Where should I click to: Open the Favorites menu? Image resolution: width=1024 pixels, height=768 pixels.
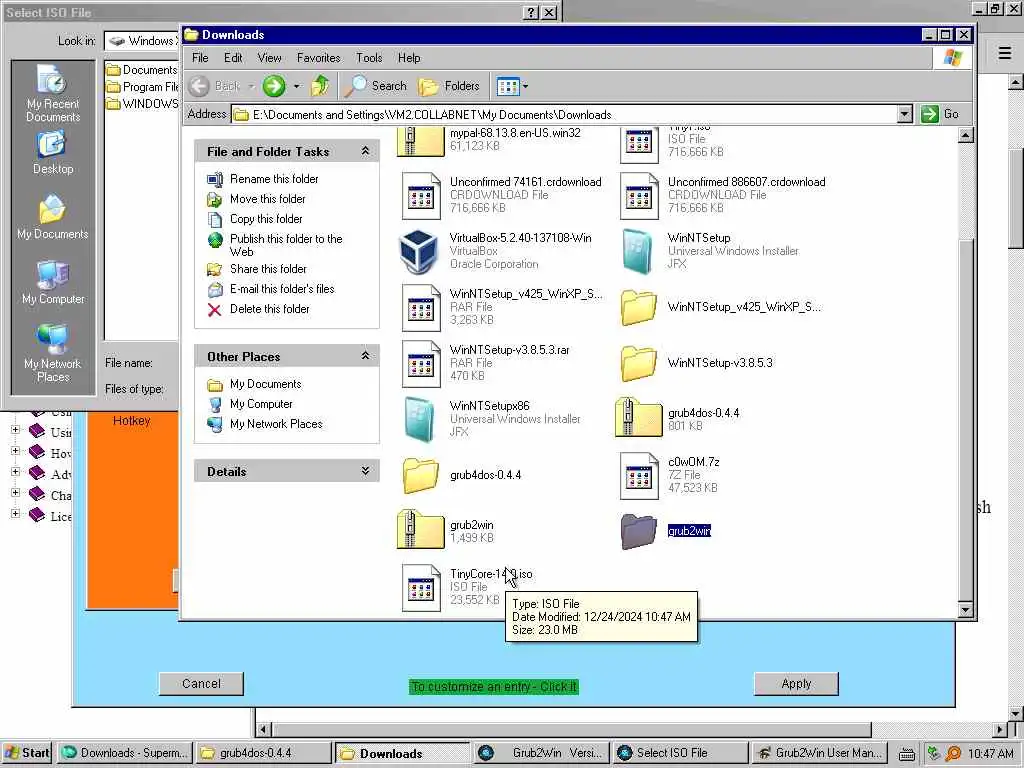[318, 57]
